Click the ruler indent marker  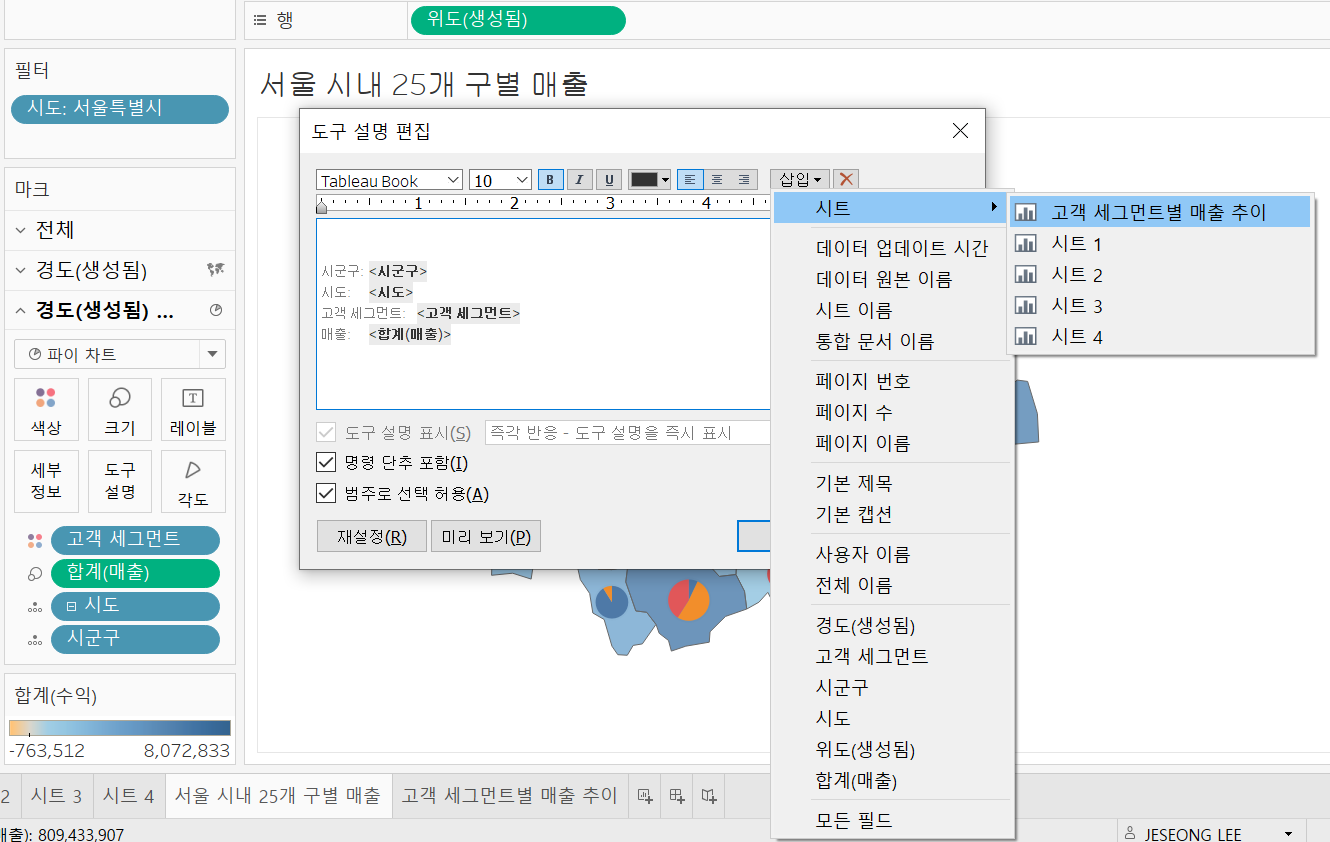coord(321,207)
